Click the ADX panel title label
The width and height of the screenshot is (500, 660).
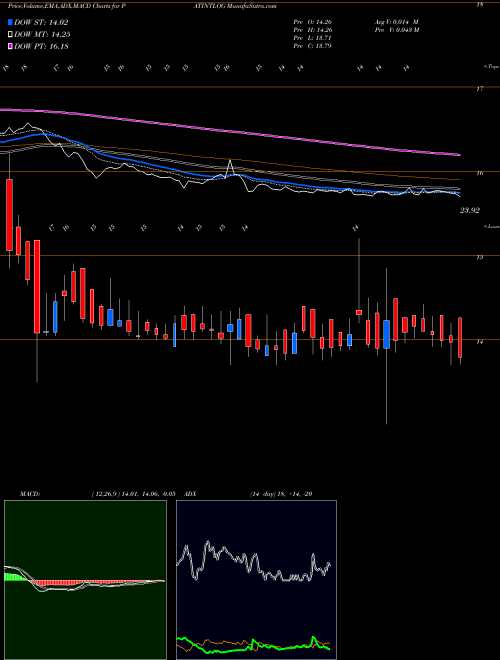(190, 494)
